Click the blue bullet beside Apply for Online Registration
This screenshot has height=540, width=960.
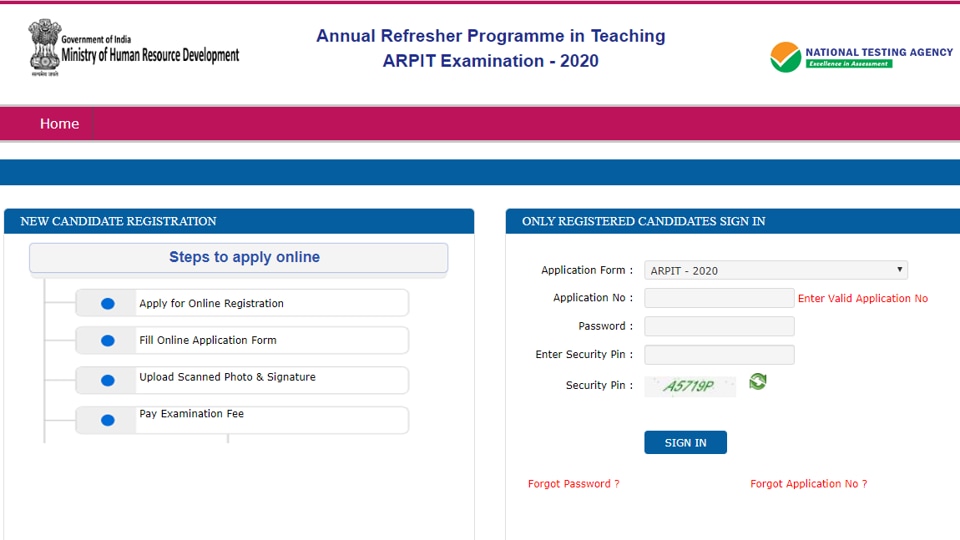pos(108,304)
